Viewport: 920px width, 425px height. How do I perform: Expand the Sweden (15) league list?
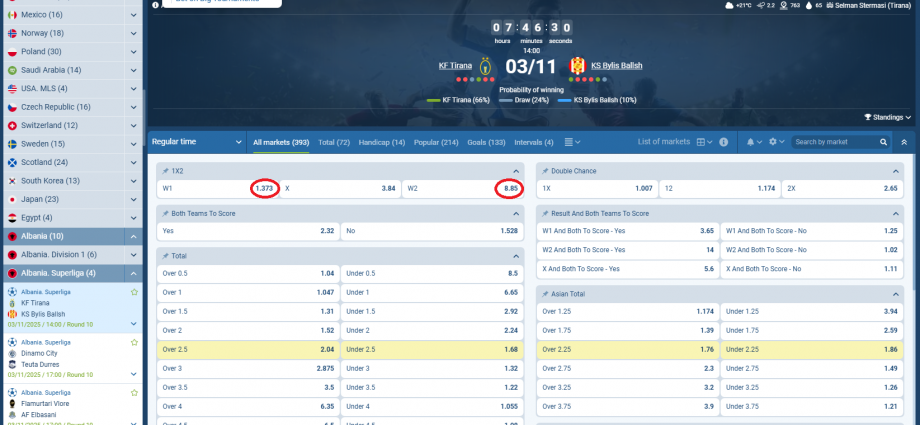click(134, 144)
